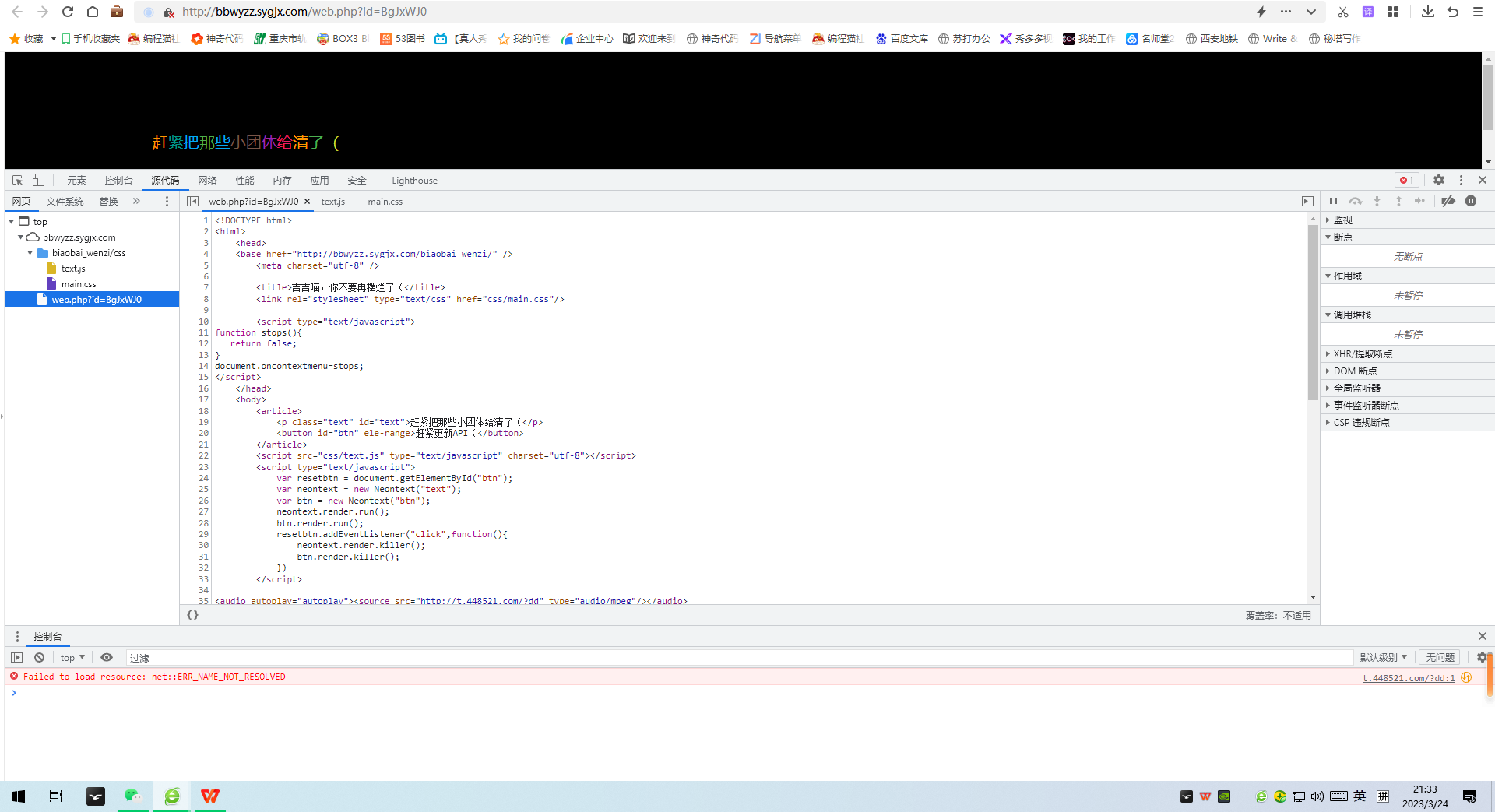Follow the t.448521.com/?dd:1 error source link
Image resolution: width=1495 pixels, height=812 pixels.
[1409, 678]
